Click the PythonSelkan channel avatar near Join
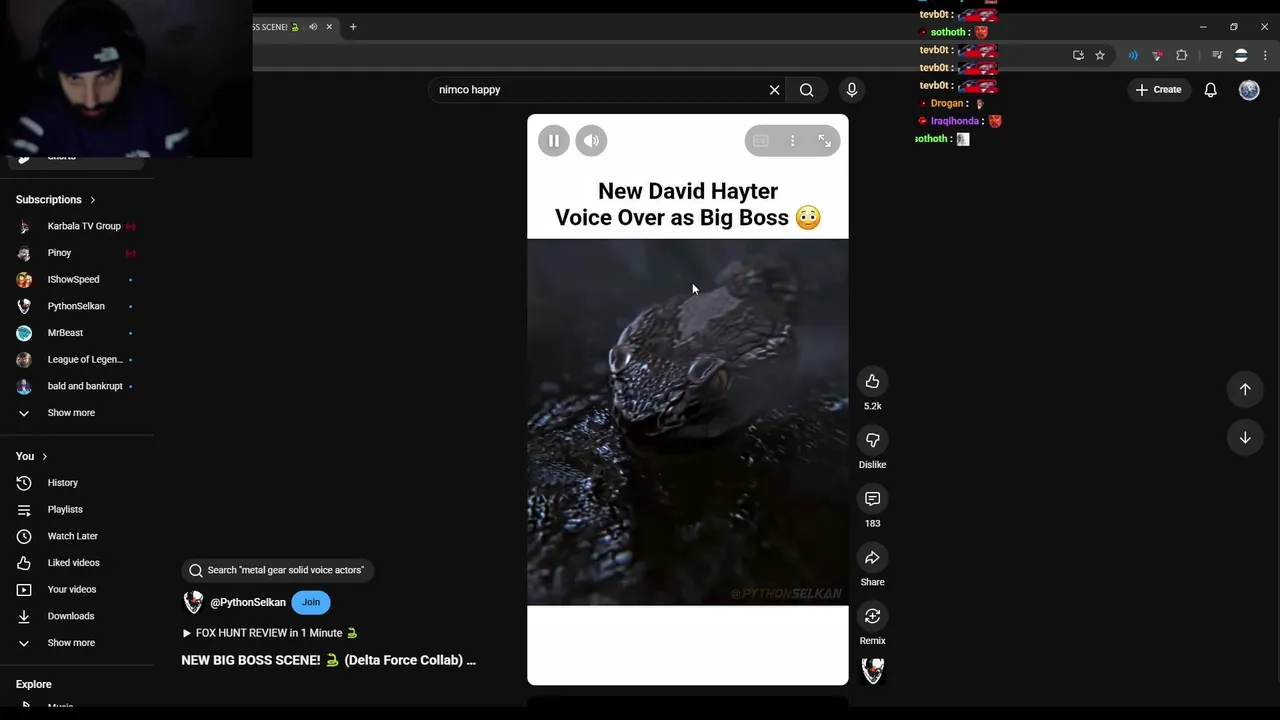 point(193,602)
